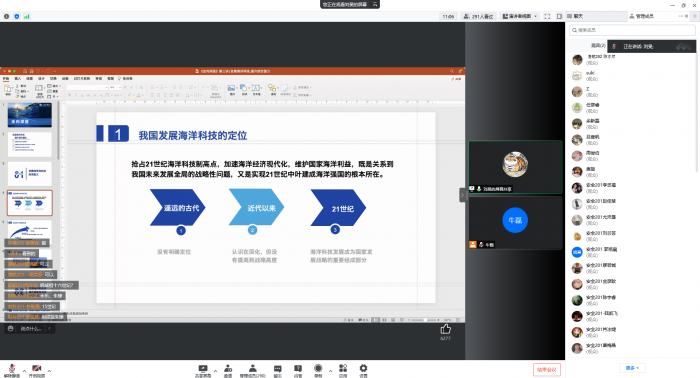The width and height of the screenshot is (700, 378).
Task: Open settings gear in bottom toolbar
Action: tap(363, 368)
